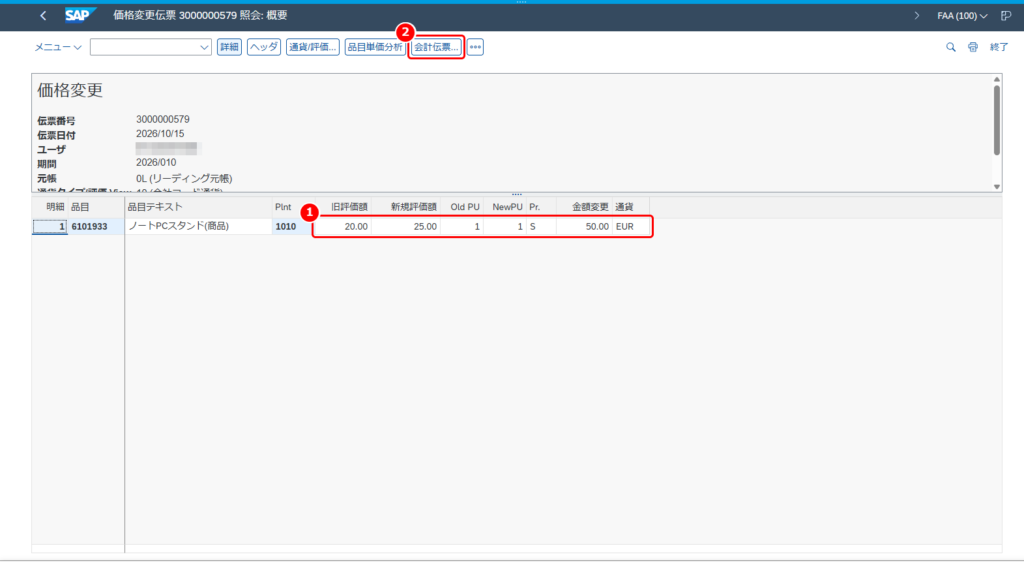Click the header panel scrollbar thumb
The height and width of the screenshot is (563, 1024).
(997, 120)
